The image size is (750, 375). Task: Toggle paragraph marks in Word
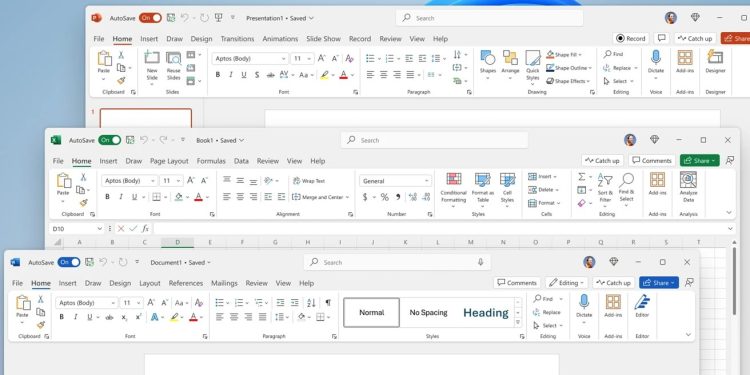tap(328, 302)
